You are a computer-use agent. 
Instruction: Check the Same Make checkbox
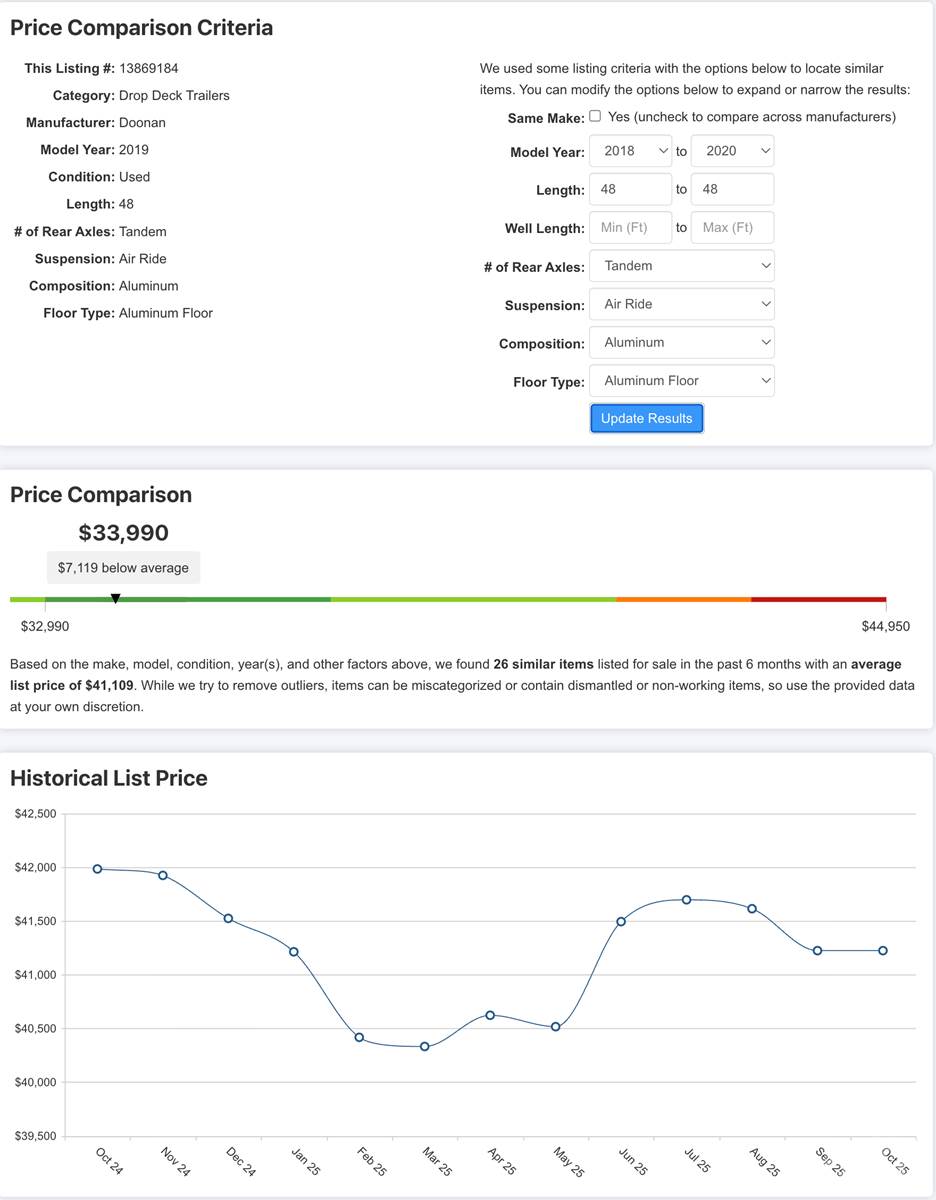coord(595,116)
